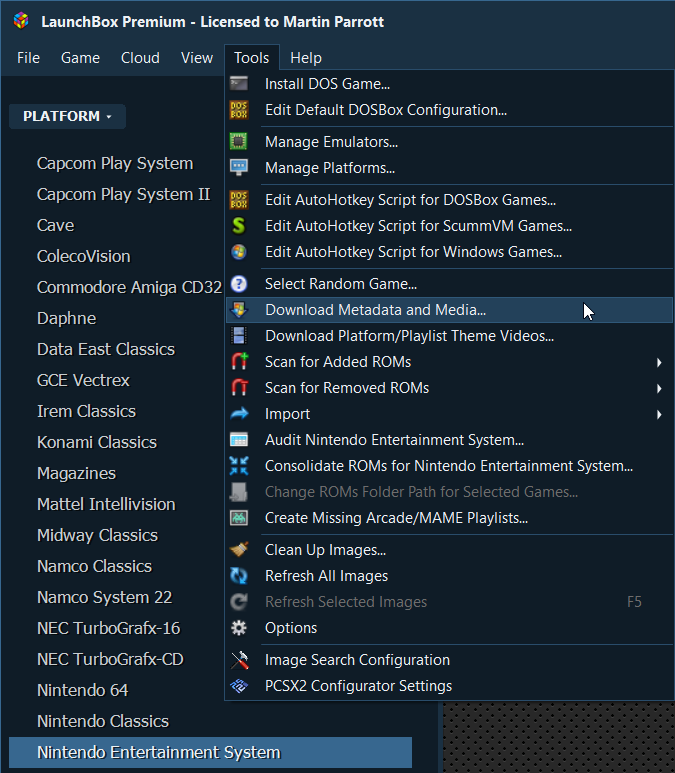Select Namco System 22 platform
The width and height of the screenshot is (675, 773).
[105, 597]
